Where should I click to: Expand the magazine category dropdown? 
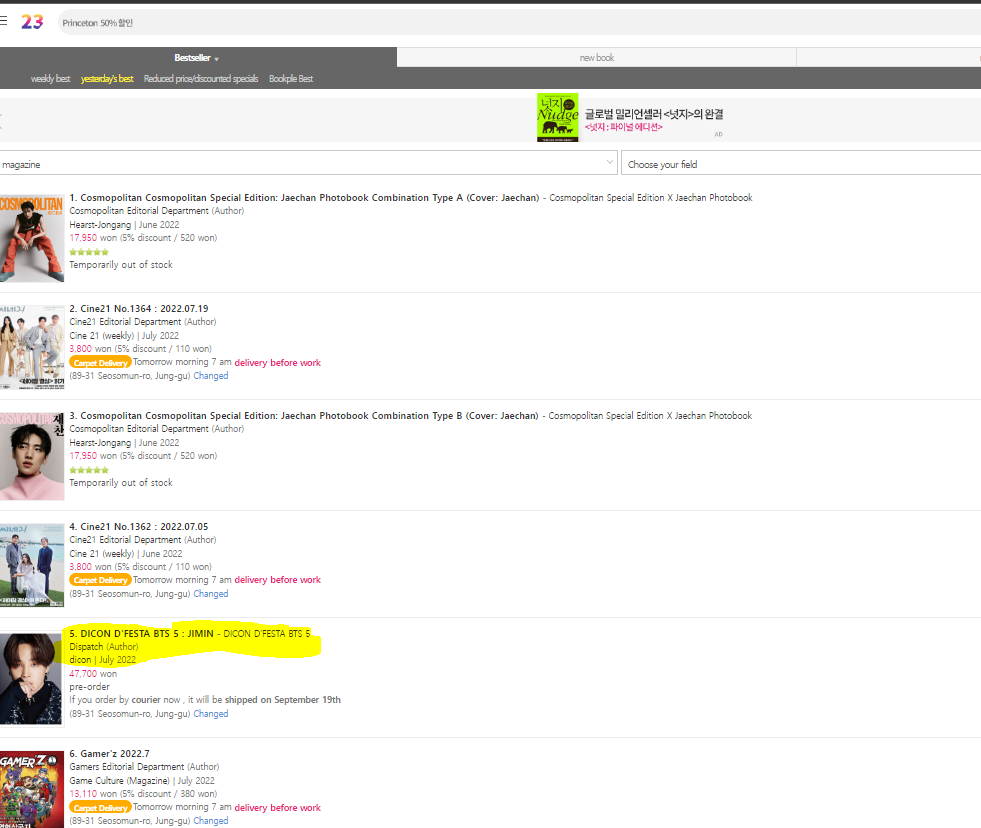pos(308,163)
